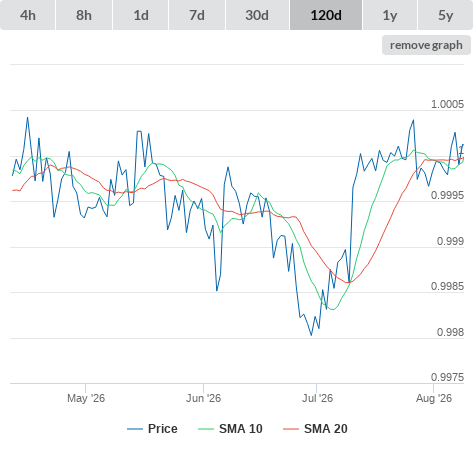Switch to the 8h time range
Image resolution: width=474 pixels, height=455 pixels.
coord(84,15)
